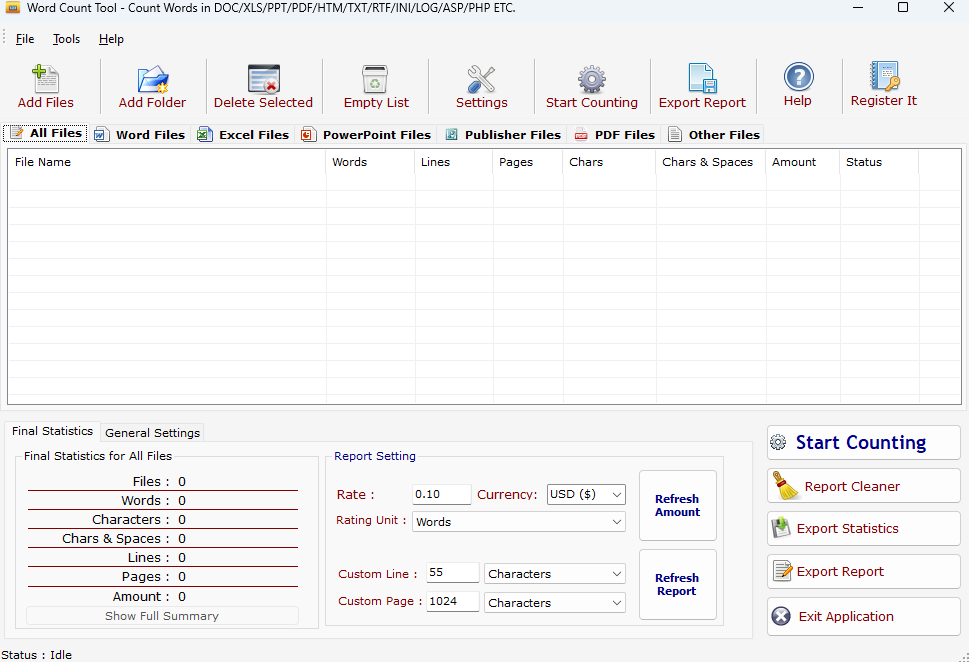Screen dimensions: 969x662
Task: Open the File menu
Action: pos(25,39)
